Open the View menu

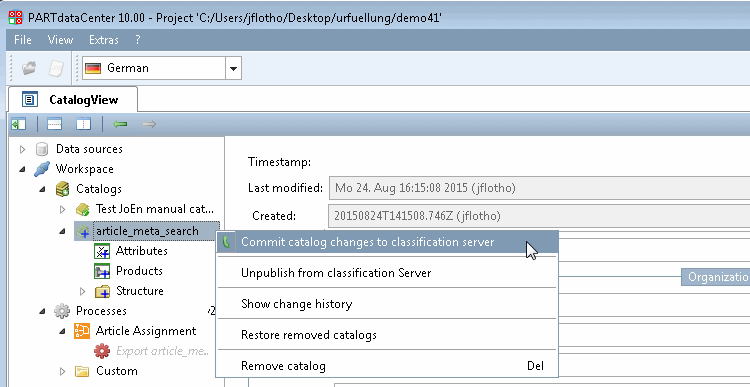pyautogui.click(x=60, y=40)
